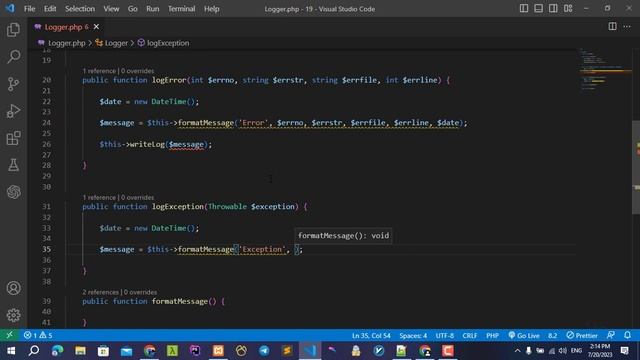Click '0 overrides' lens above formatMessage
640x360 pixels.
[x=140, y=292]
